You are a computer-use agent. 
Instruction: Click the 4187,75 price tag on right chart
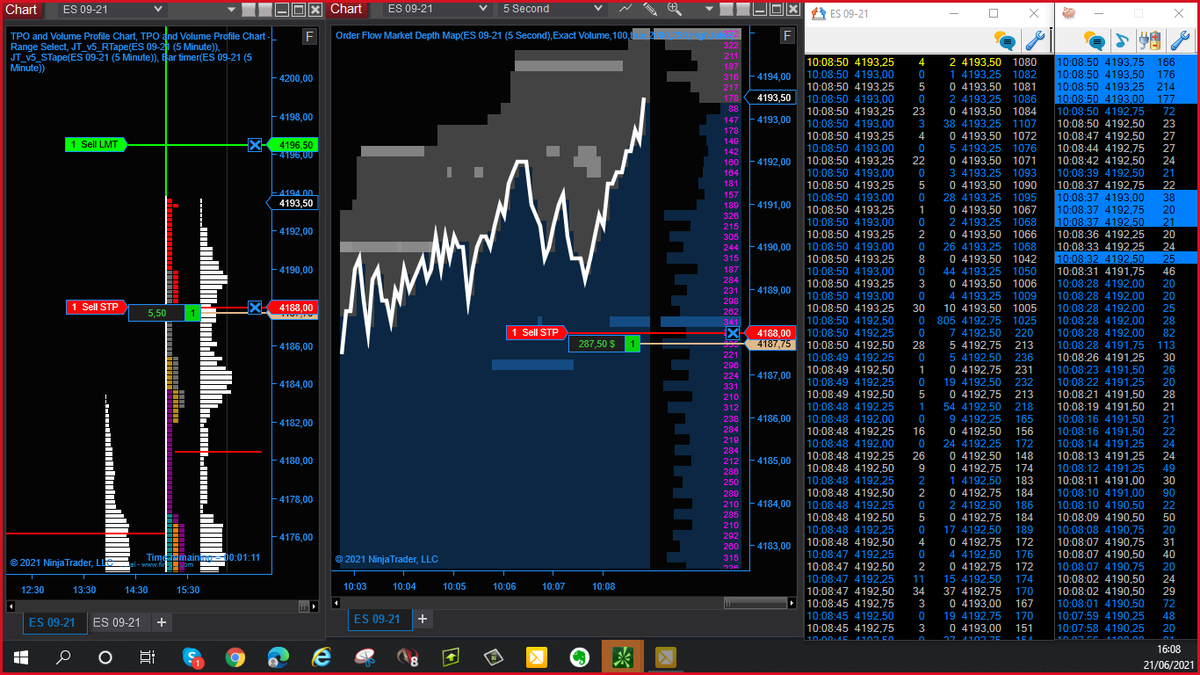click(772, 344)
